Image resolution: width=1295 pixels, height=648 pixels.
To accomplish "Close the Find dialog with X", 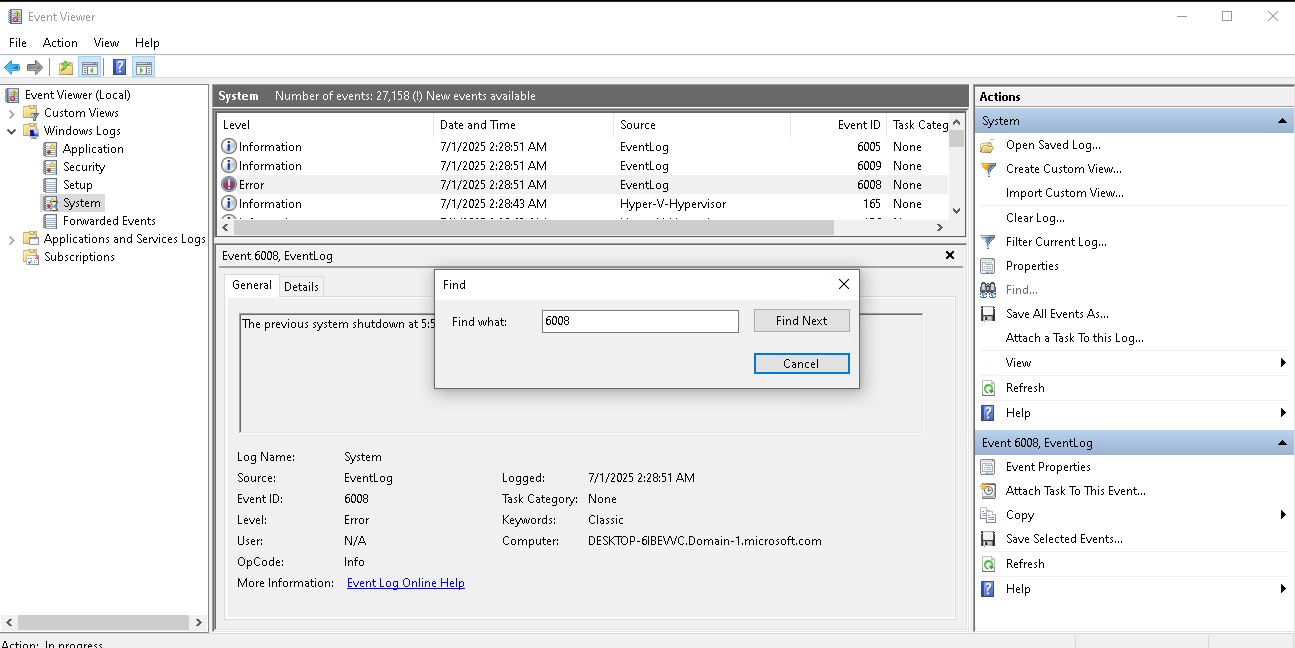I will pos(844,284).
